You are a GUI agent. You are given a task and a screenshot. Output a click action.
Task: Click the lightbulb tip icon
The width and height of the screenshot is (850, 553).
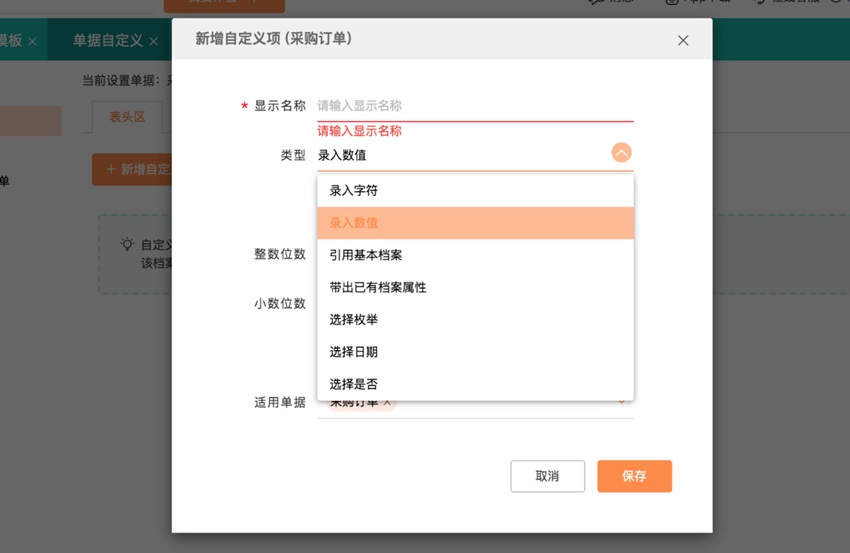(127, 244)
